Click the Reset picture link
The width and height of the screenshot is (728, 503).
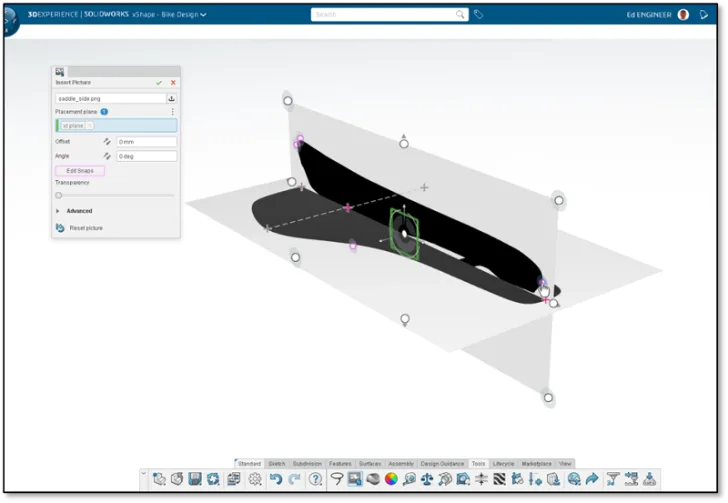tap(86, 228)
